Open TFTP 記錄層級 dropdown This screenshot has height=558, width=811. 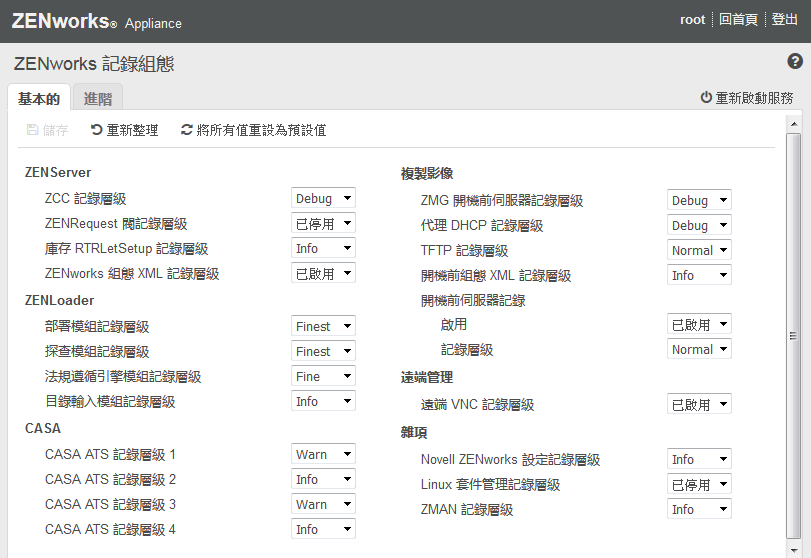699,250
